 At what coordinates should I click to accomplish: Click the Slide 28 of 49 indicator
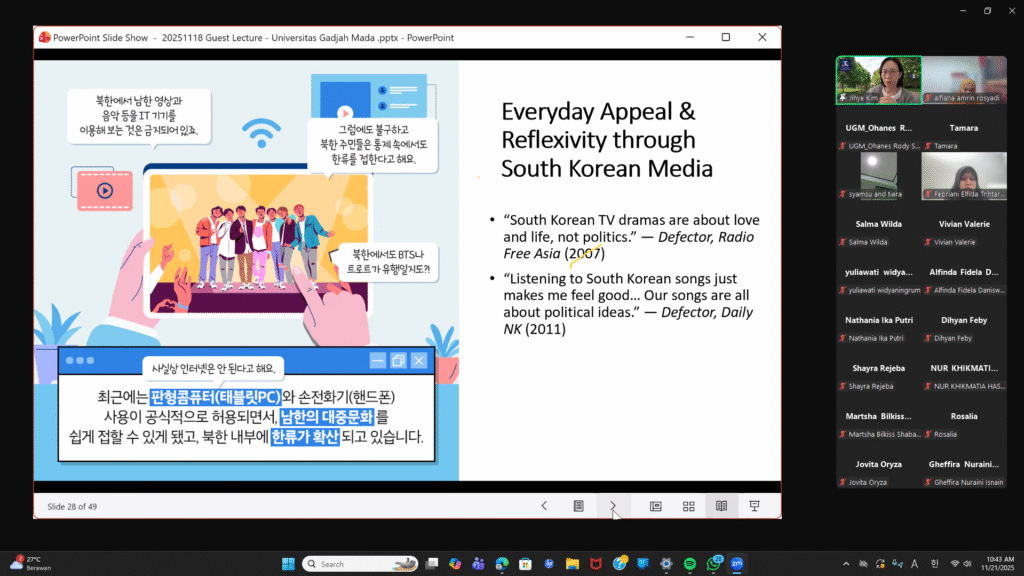(73, 507)
